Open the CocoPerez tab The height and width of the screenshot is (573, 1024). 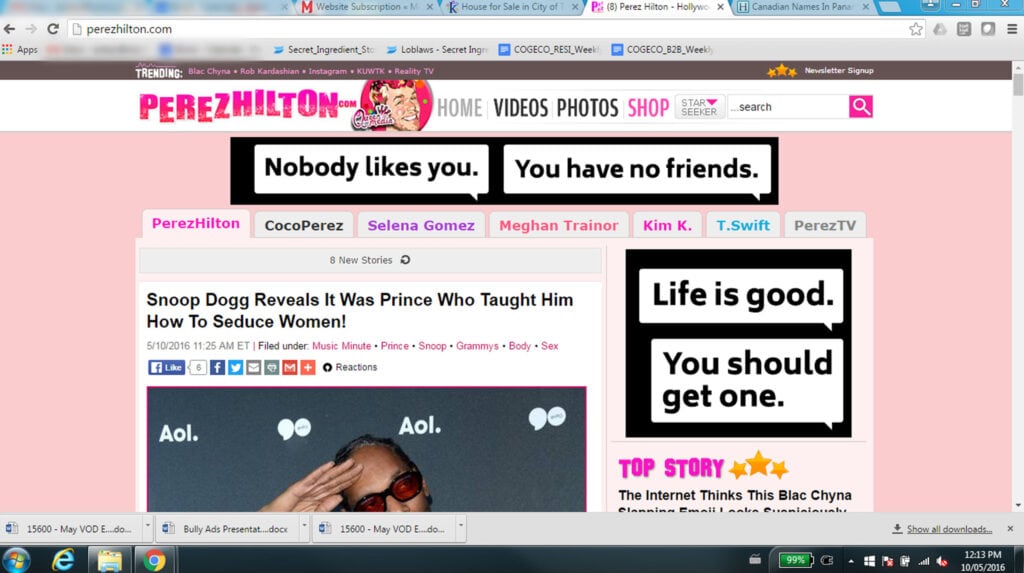pos(303,225)
